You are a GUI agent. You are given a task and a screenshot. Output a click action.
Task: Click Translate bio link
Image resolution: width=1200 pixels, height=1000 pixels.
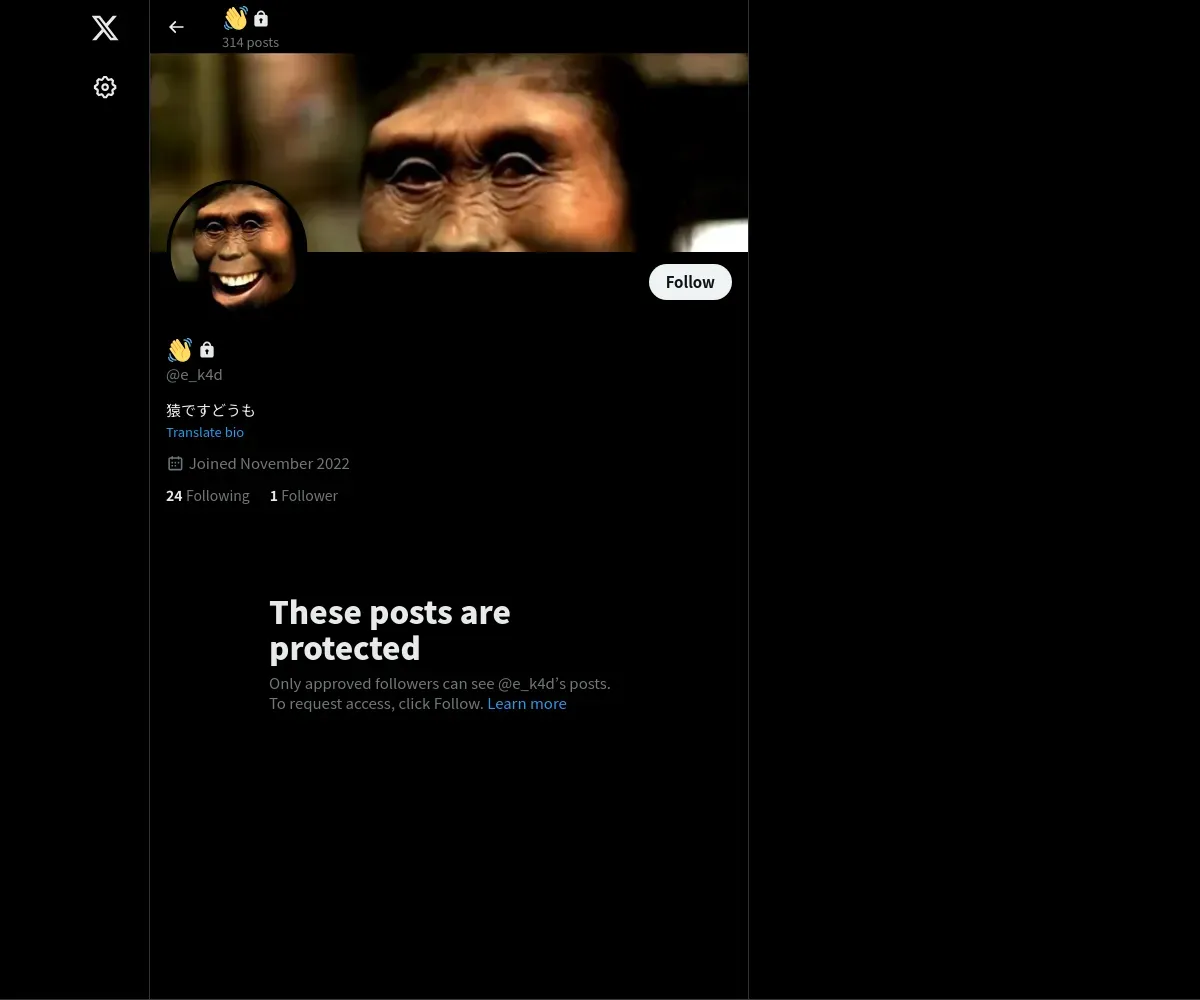pyautogui.click(x=205, y=432)
